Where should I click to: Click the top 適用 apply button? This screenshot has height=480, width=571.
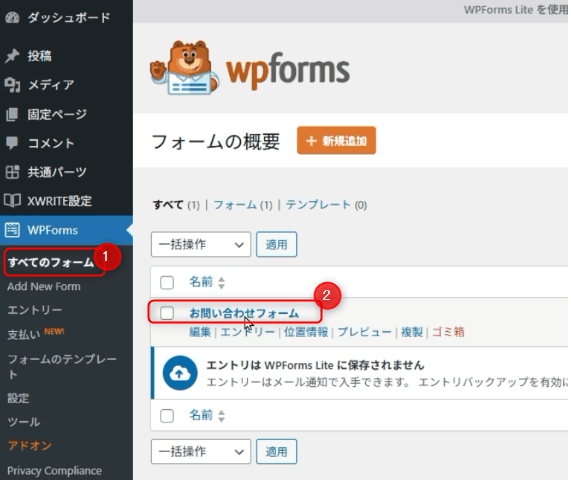(x=276, y=244)
